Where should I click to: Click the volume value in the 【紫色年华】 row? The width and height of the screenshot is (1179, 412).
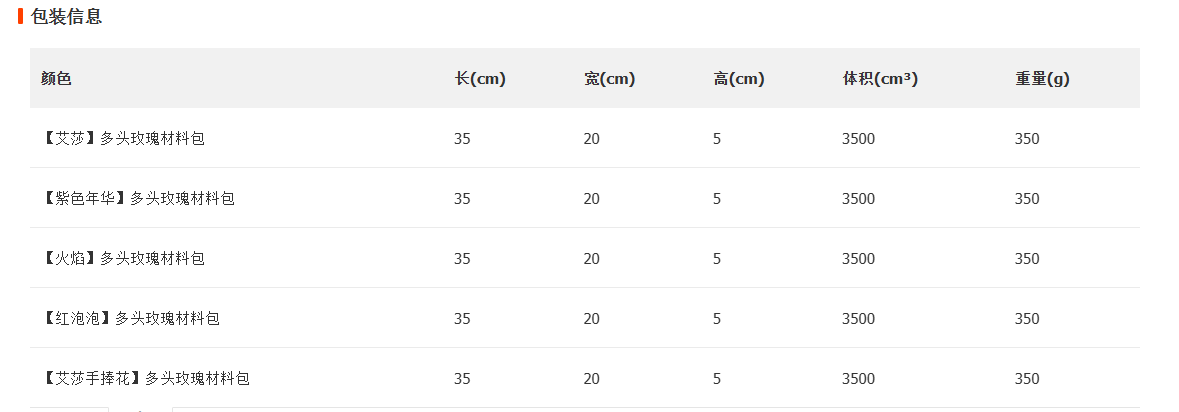tap(858, 199)
